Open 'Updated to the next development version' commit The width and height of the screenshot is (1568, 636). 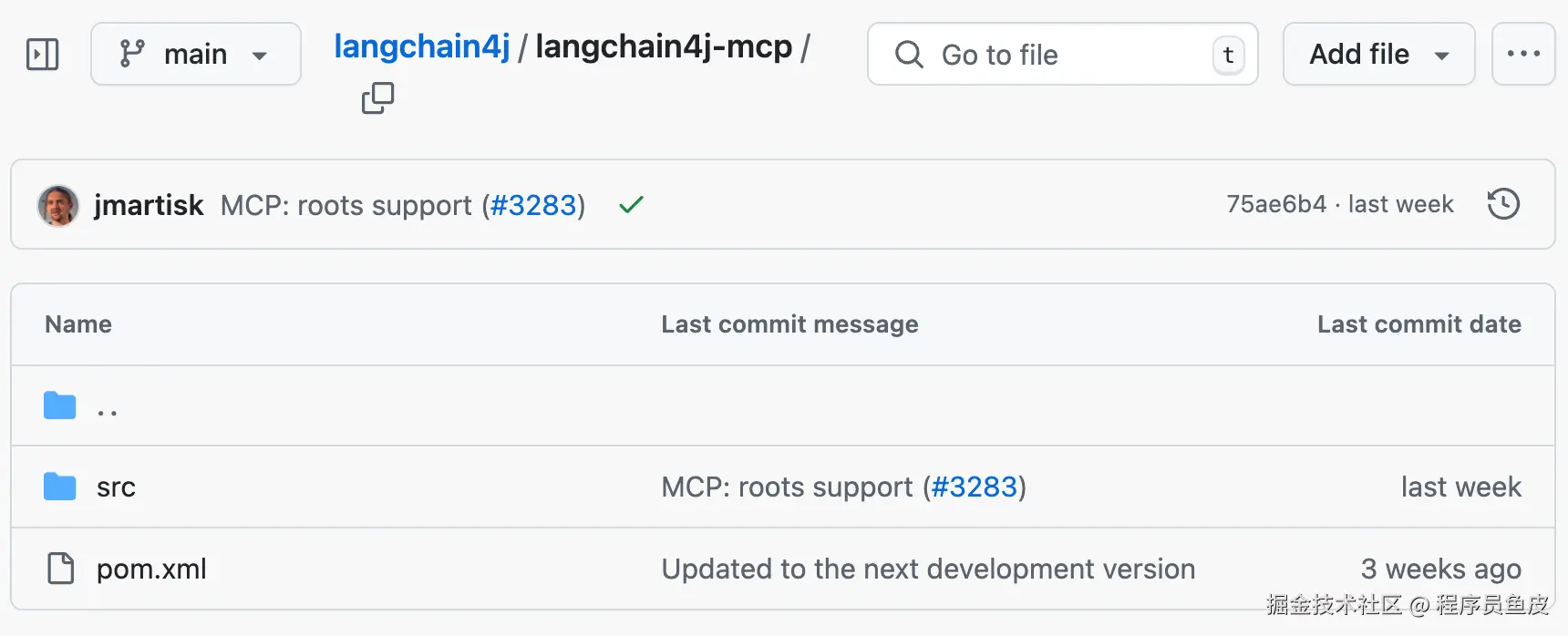click(x=927, y=569)
